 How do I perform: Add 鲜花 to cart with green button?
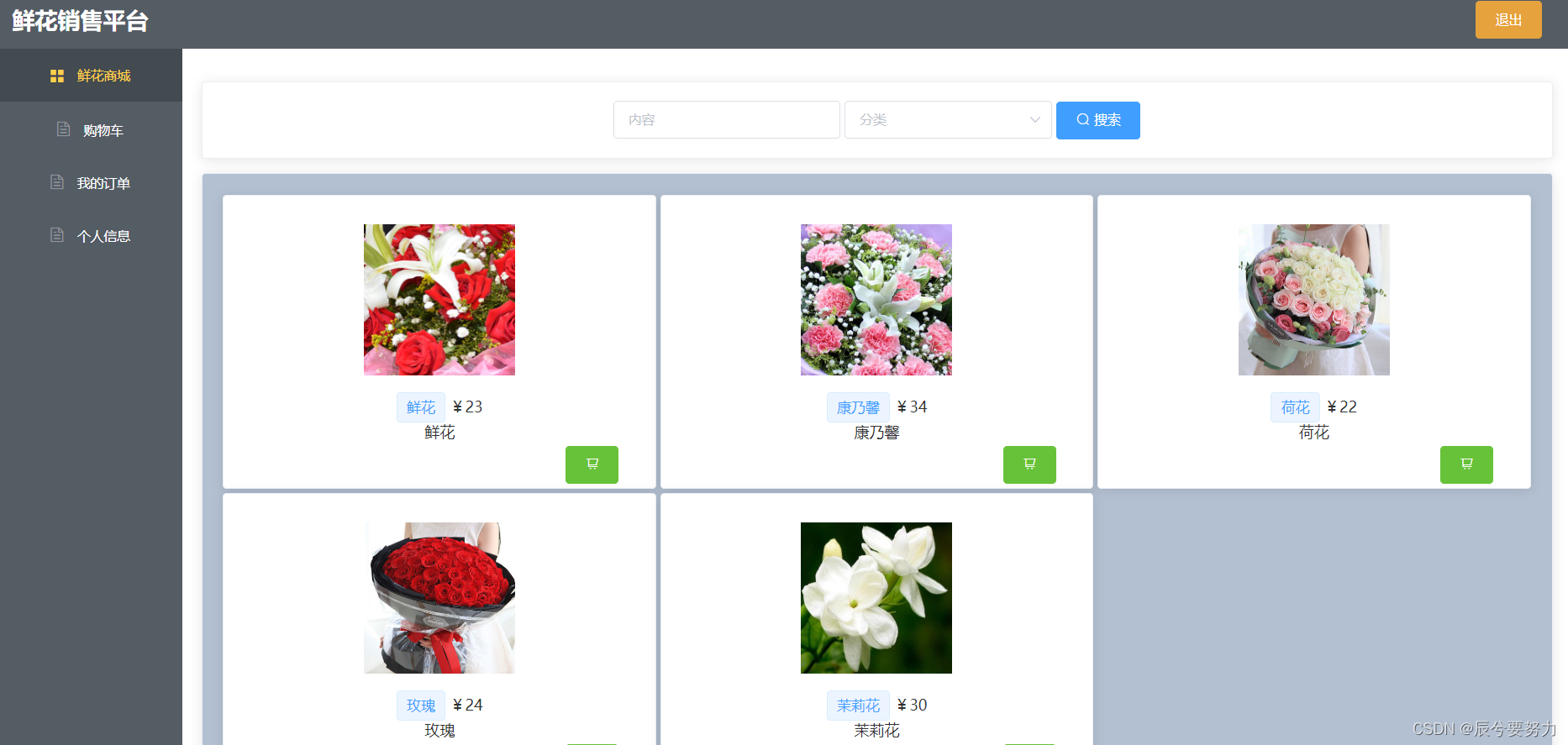tap(592, 464)
